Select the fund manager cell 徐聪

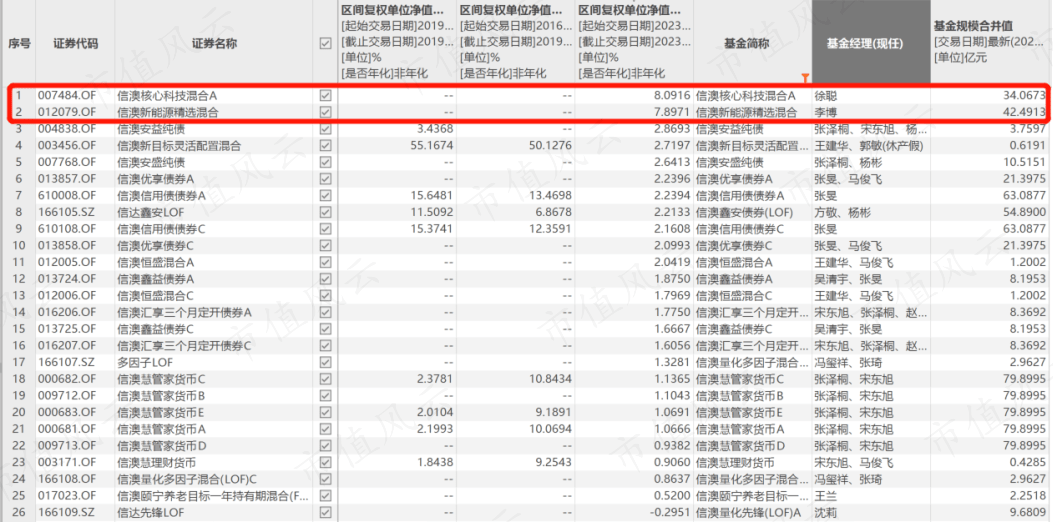click(x=827, y=95)
